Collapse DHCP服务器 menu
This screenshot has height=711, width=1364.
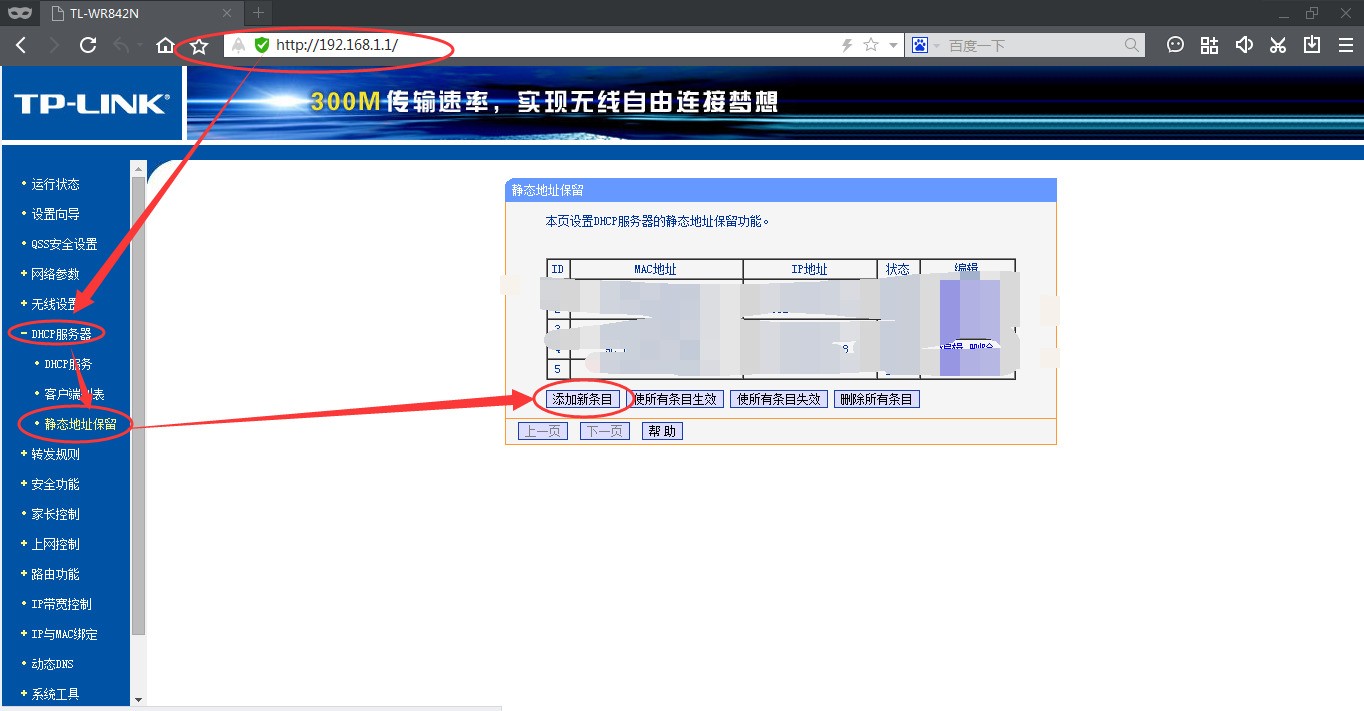(62, 334)
